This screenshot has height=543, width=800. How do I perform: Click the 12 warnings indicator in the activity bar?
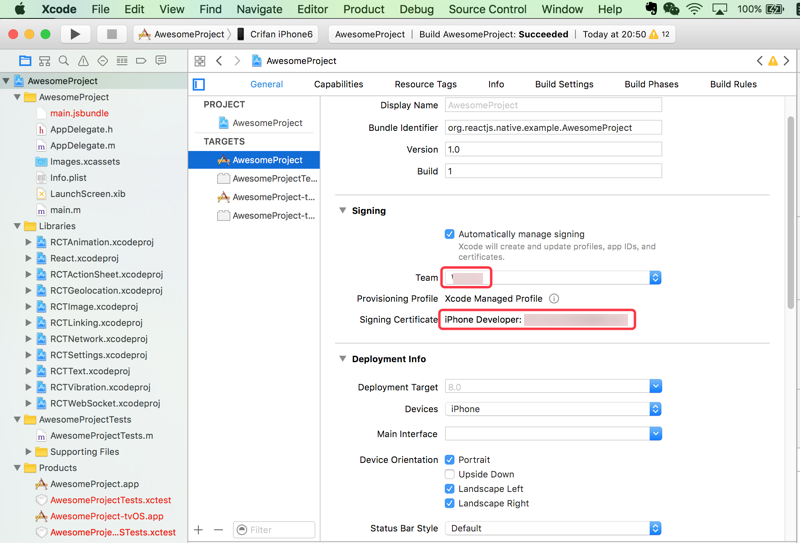coord(660,34)
